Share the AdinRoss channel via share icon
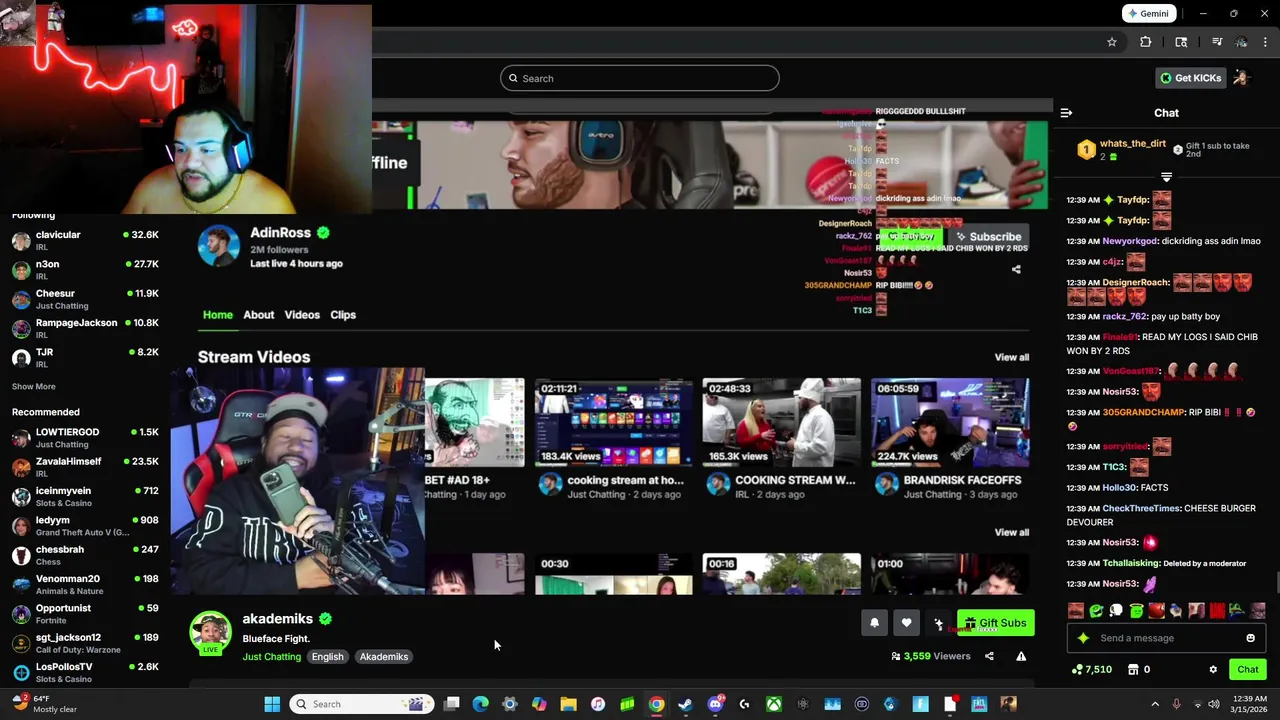1280x720 pixels. click(1016, 269)
